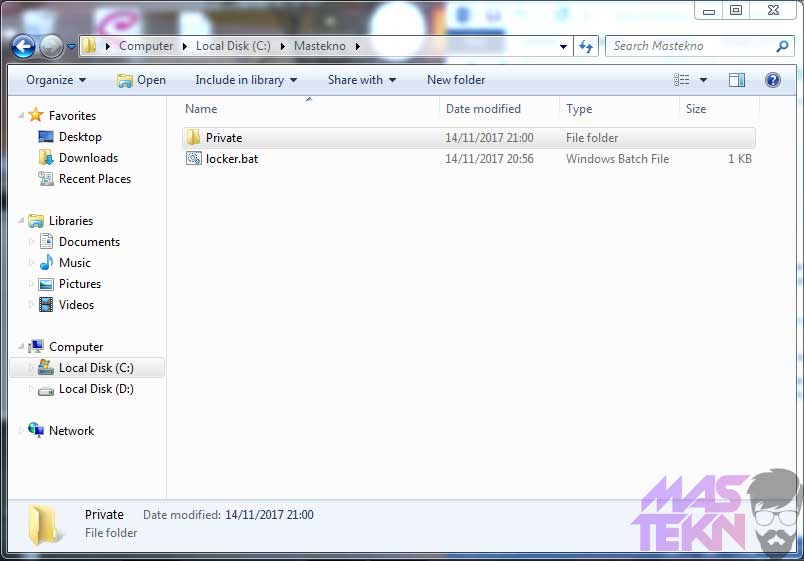Click the Private folder icon in list
The width and height of the screenshot is (804, 561).
tap(193, 137)
